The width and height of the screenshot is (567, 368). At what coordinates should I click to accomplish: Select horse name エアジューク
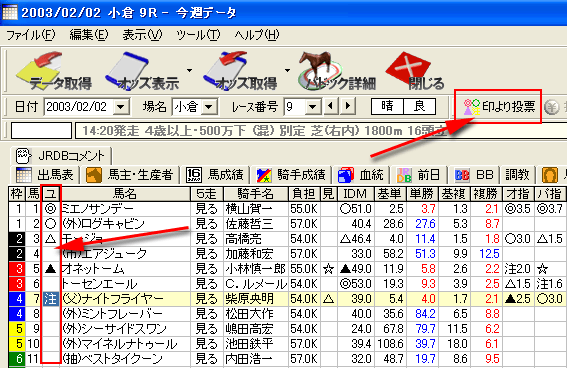pyautogui.click(x=105, y=254)
